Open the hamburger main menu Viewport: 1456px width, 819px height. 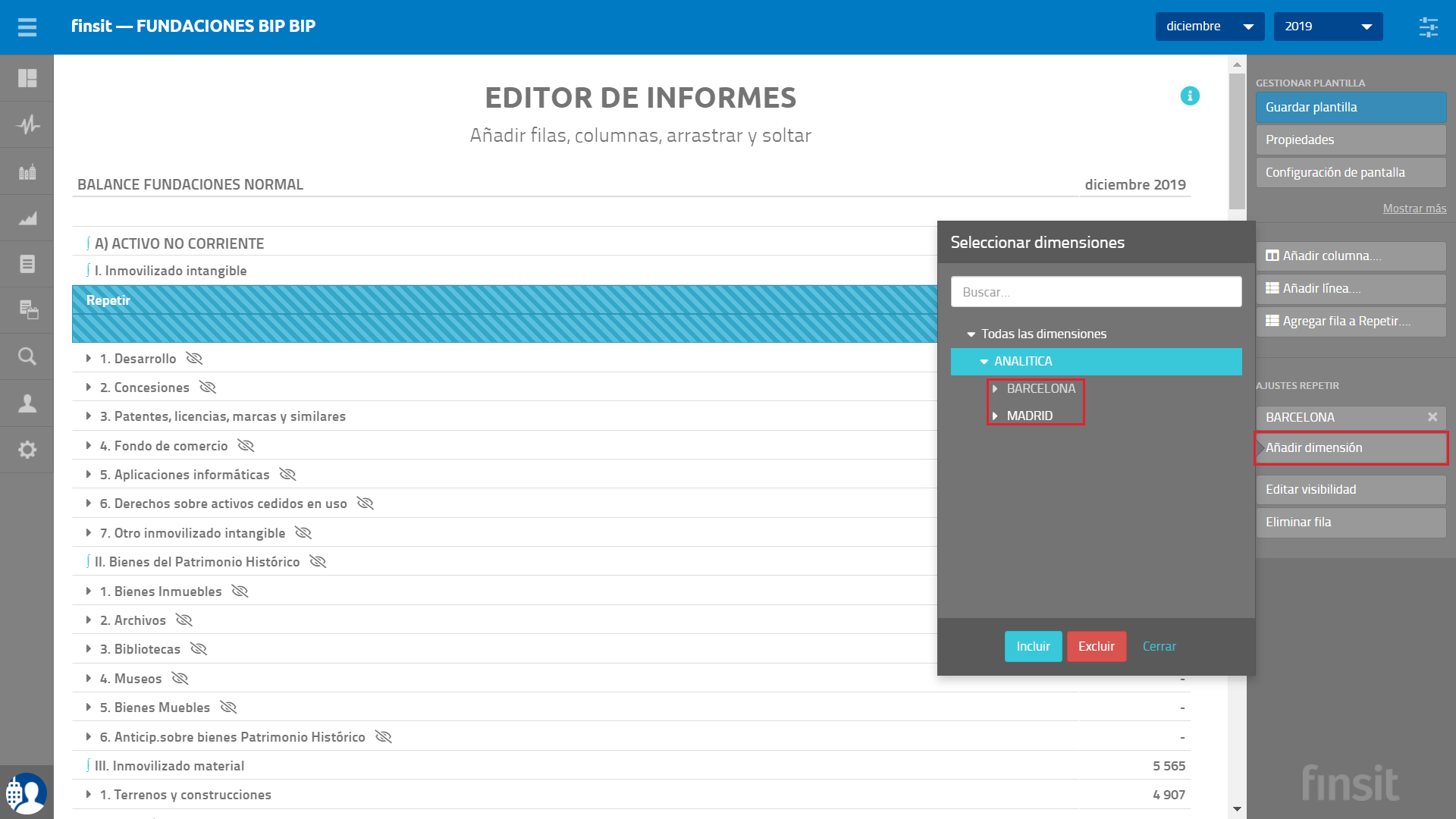click(x=27, y=27)
